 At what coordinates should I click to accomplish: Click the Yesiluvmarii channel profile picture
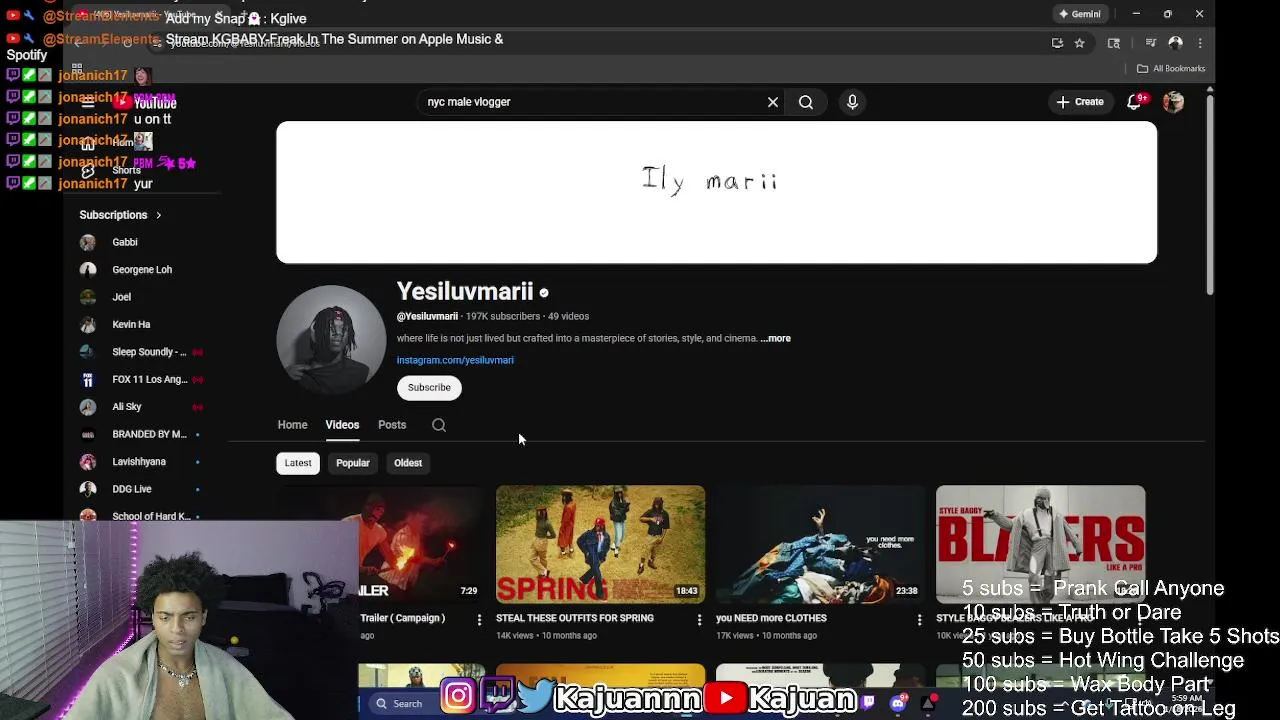pos(331,340)
